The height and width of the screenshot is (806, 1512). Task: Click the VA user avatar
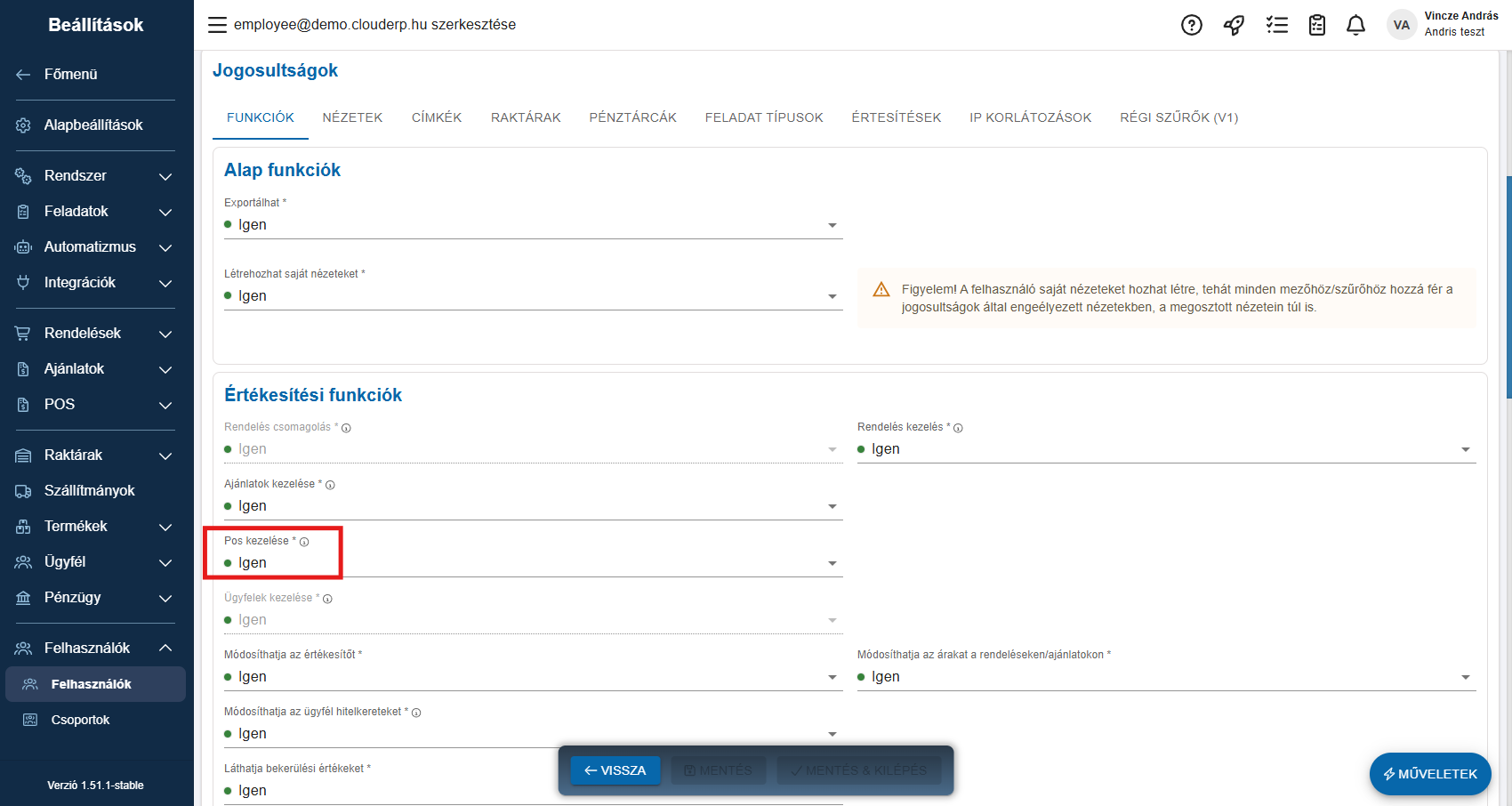pyautogui.click(x=1401, y=25)
